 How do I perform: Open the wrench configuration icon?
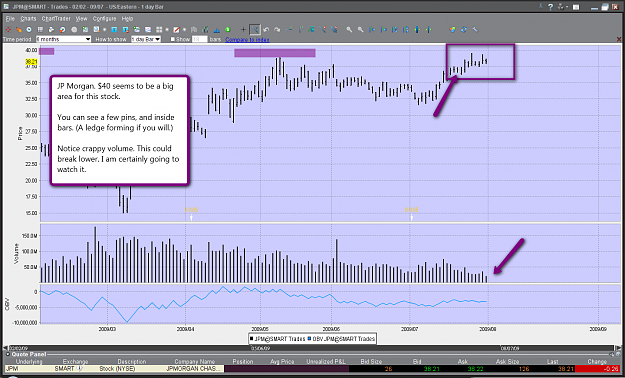[x=475, y=30]
